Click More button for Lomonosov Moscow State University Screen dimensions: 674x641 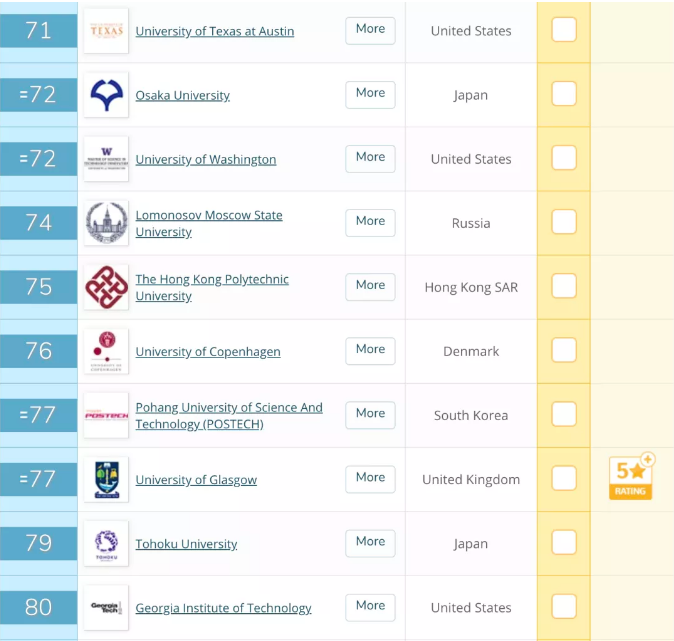coord(370,222)
